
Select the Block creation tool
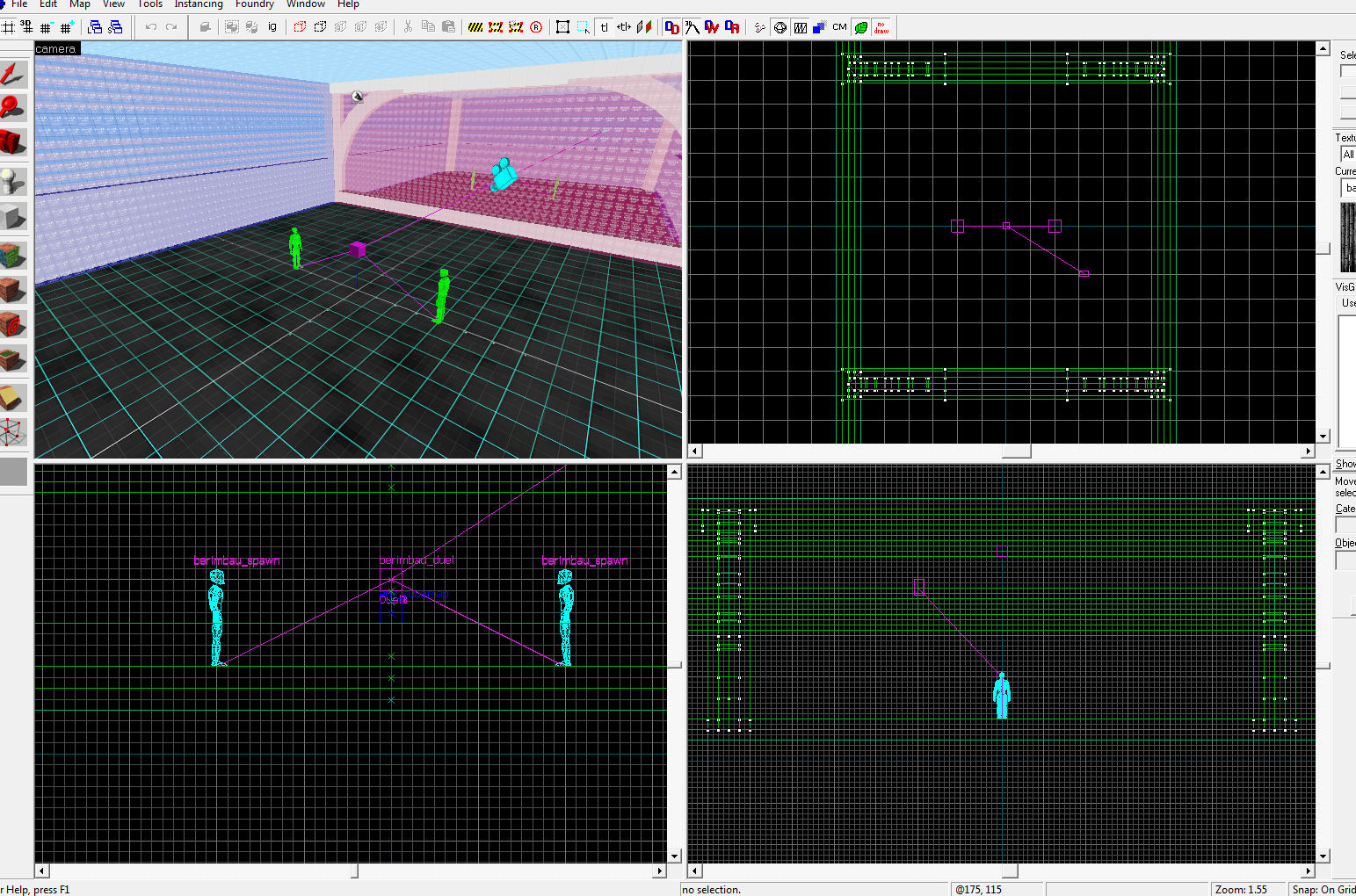coord(12,216)
